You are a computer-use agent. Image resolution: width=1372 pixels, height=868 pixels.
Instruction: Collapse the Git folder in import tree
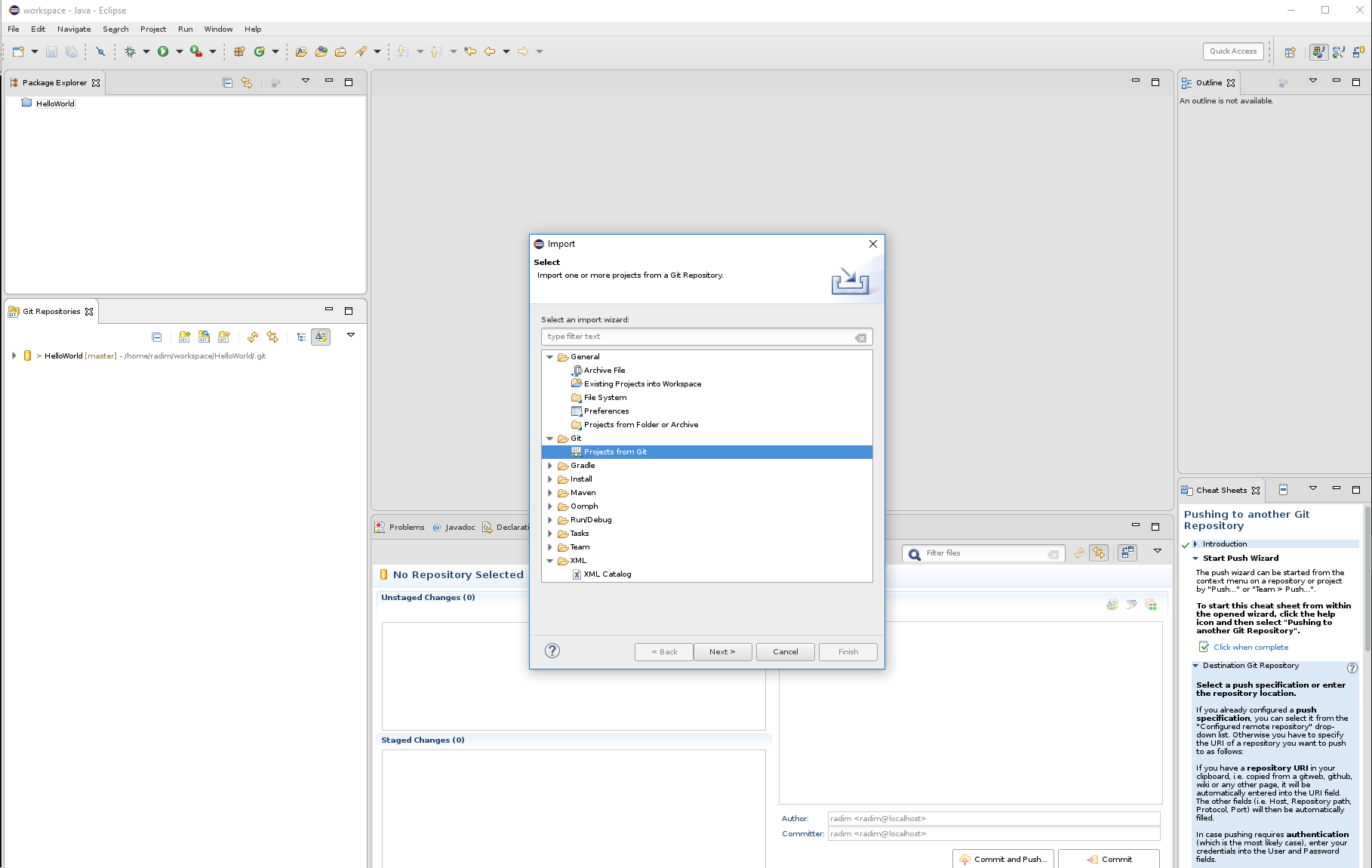click(550, 439)
